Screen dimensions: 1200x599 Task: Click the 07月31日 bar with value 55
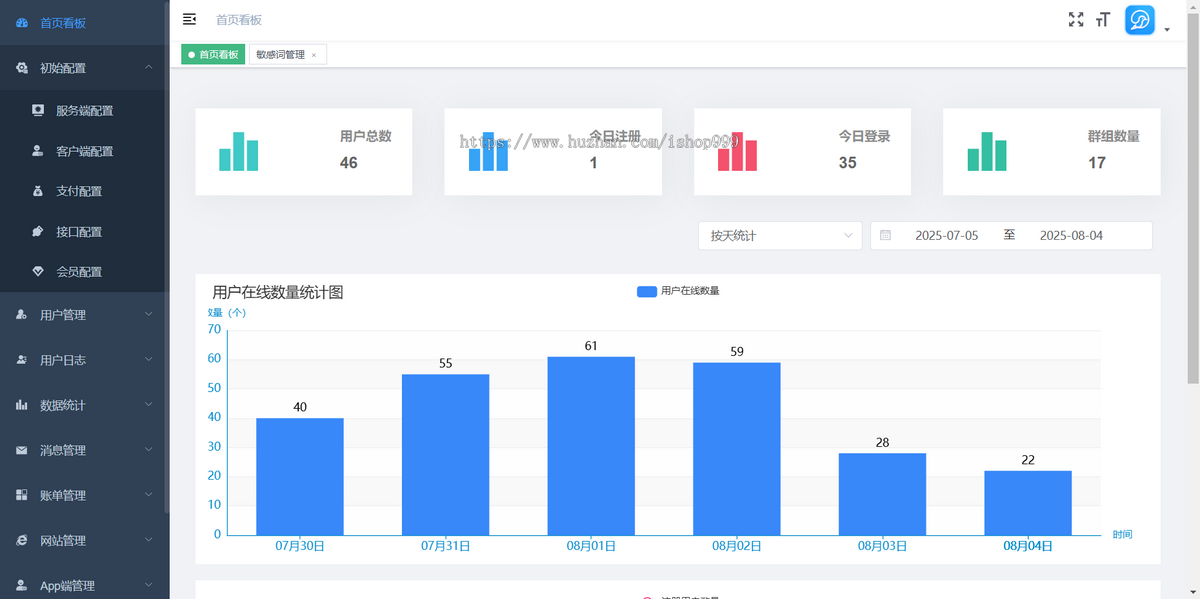coord(446,454)
